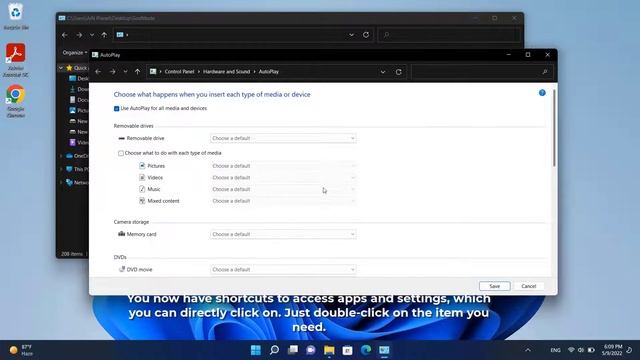The image size is (640, 360).
Task: Open the Music default dropdown
Action: 283,189
